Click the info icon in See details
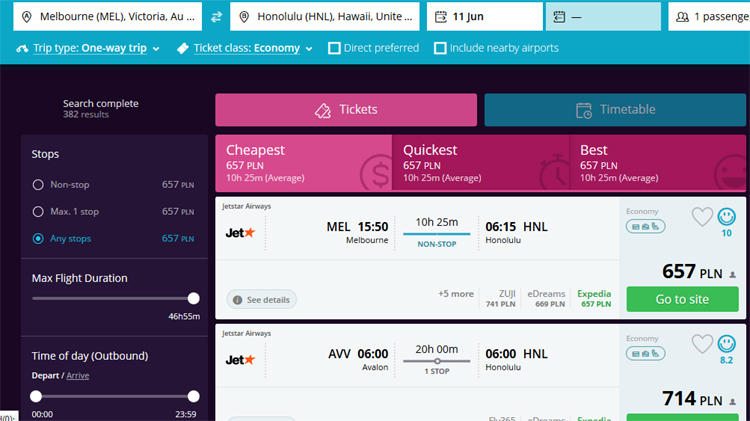The height and width of the screenshot is (421, 750). (x=237, y=300)
